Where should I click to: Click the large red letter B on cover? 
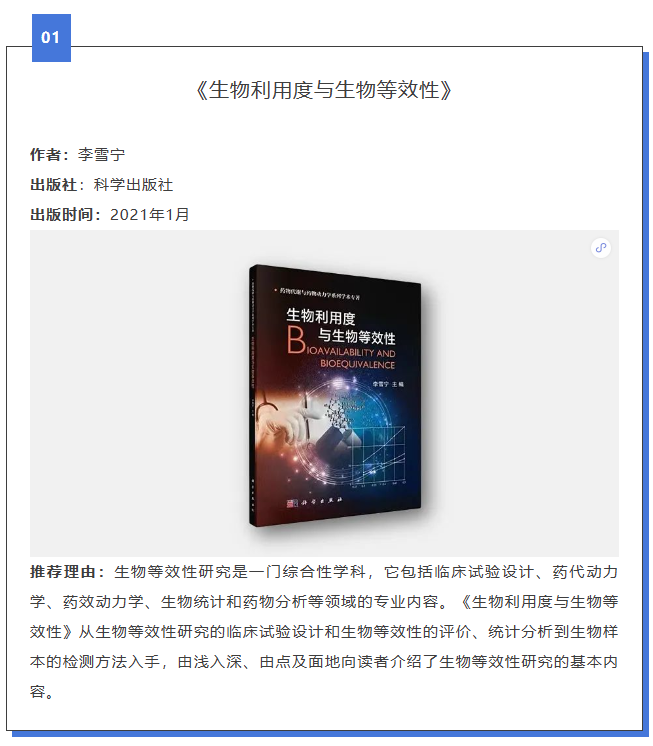coord(296,340)
